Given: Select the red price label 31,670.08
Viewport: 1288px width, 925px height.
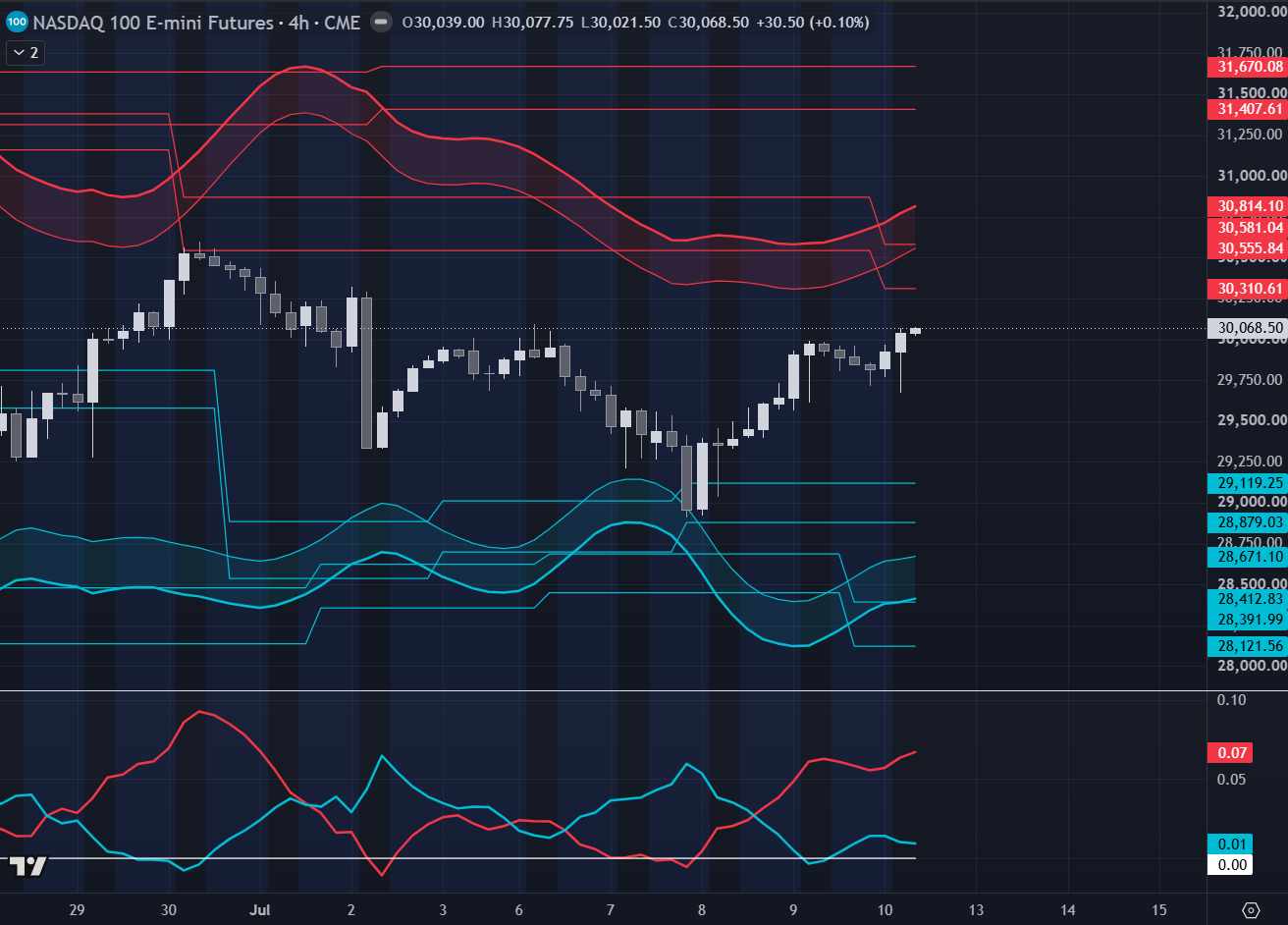Looking at the screenshot, I should click(x=1250, y=67).
